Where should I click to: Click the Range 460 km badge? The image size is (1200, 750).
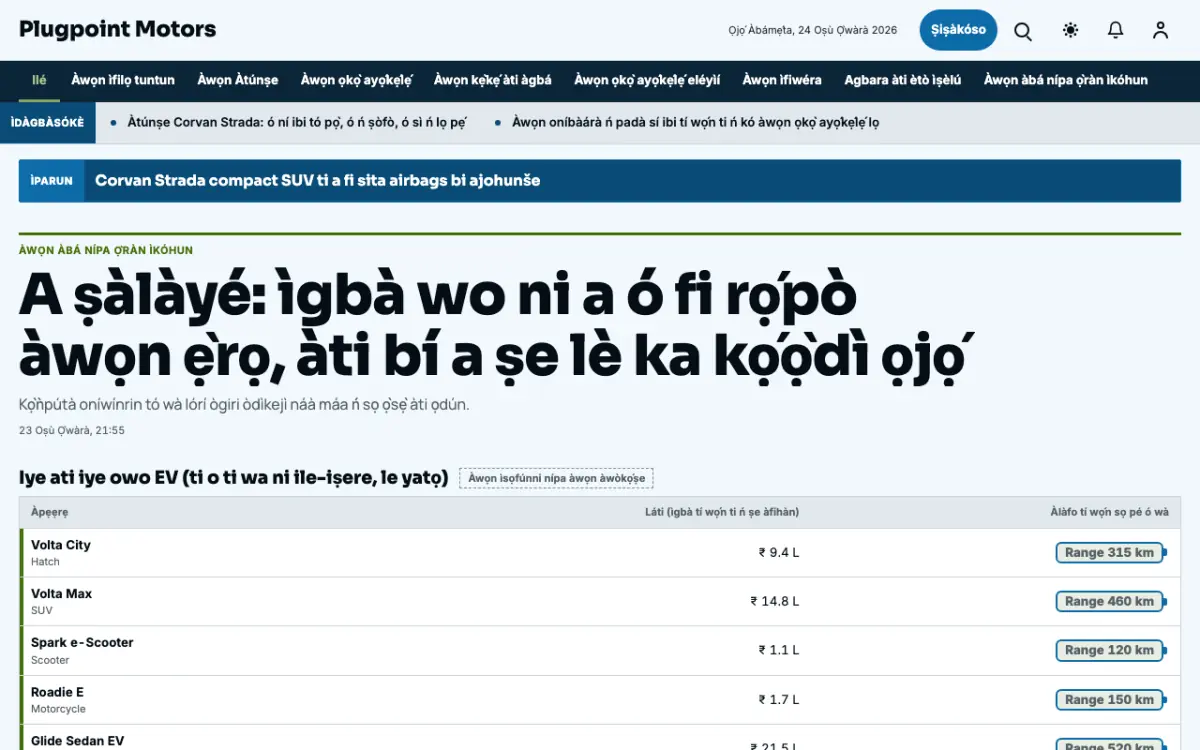tap(1110, 602)
